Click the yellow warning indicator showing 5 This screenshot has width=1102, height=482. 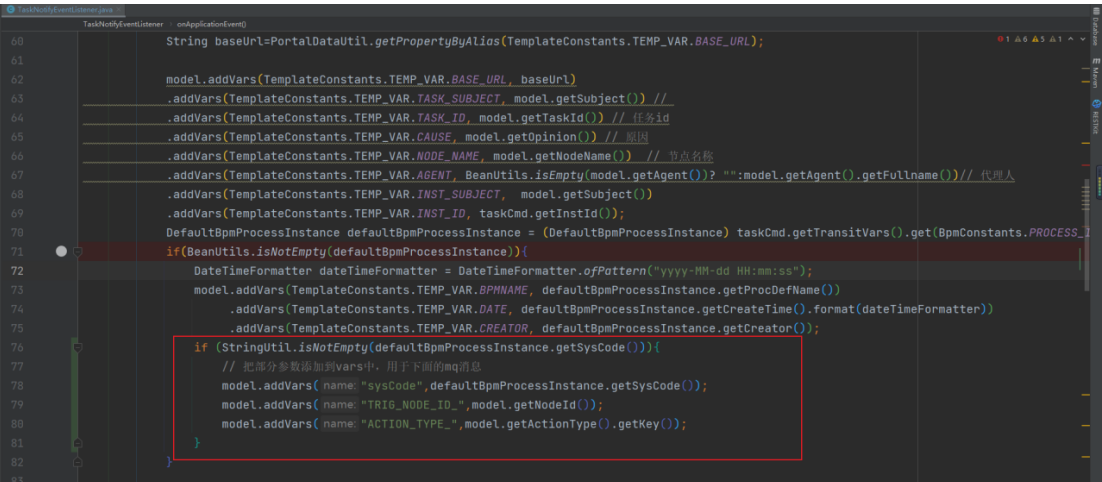tap(1037, 39)
